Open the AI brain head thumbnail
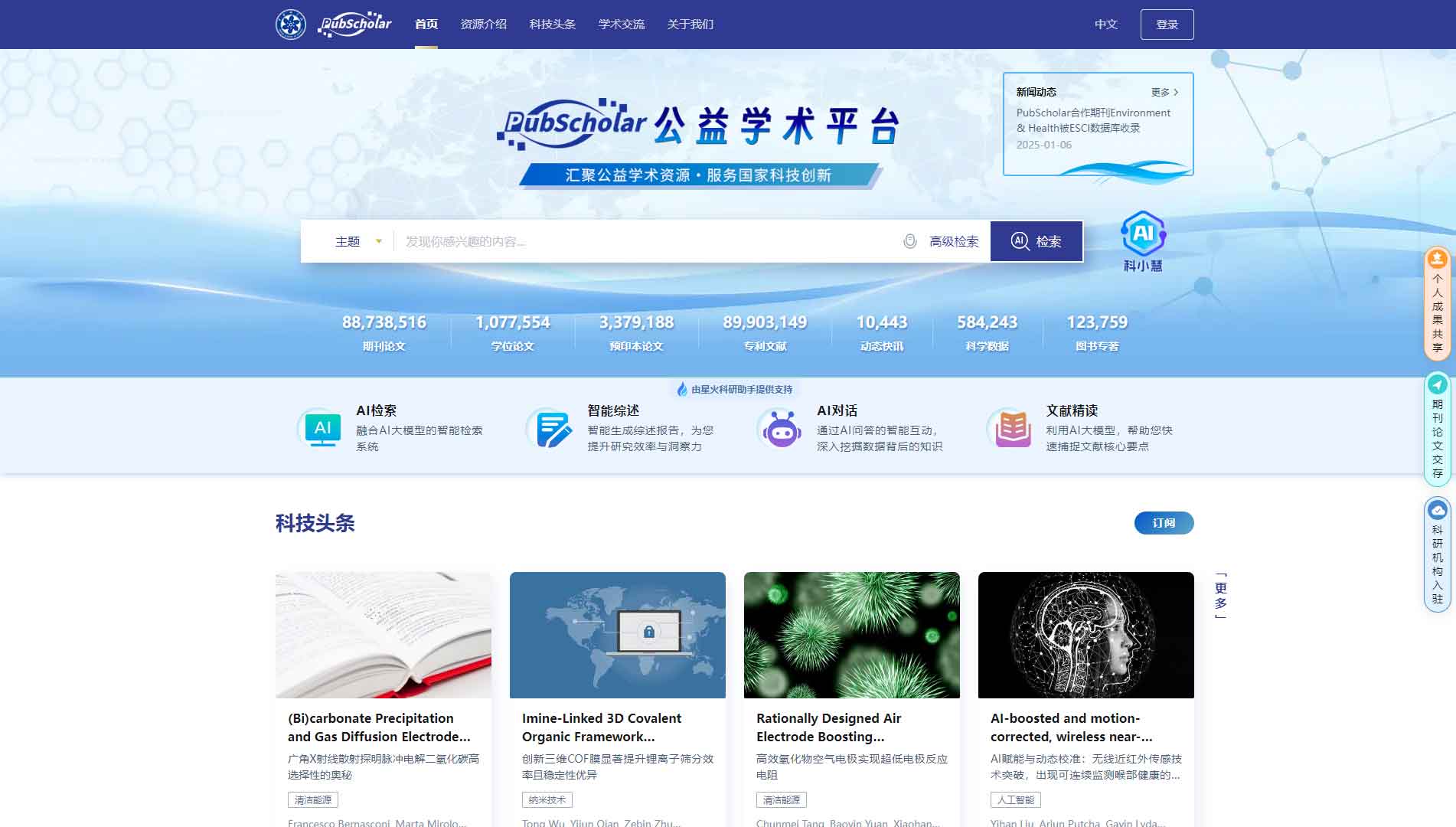 (1086, 635)
